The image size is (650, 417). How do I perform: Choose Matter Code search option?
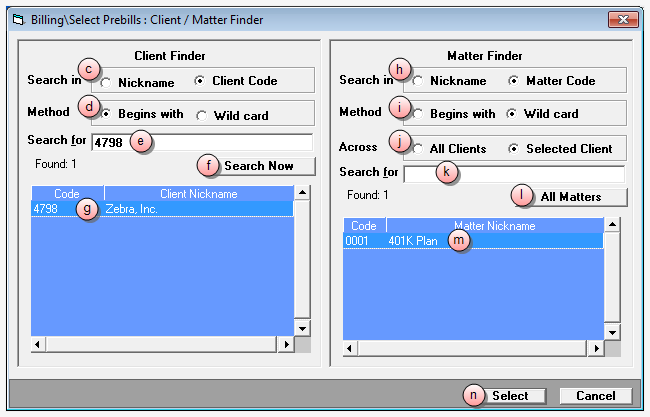point(513,81)
